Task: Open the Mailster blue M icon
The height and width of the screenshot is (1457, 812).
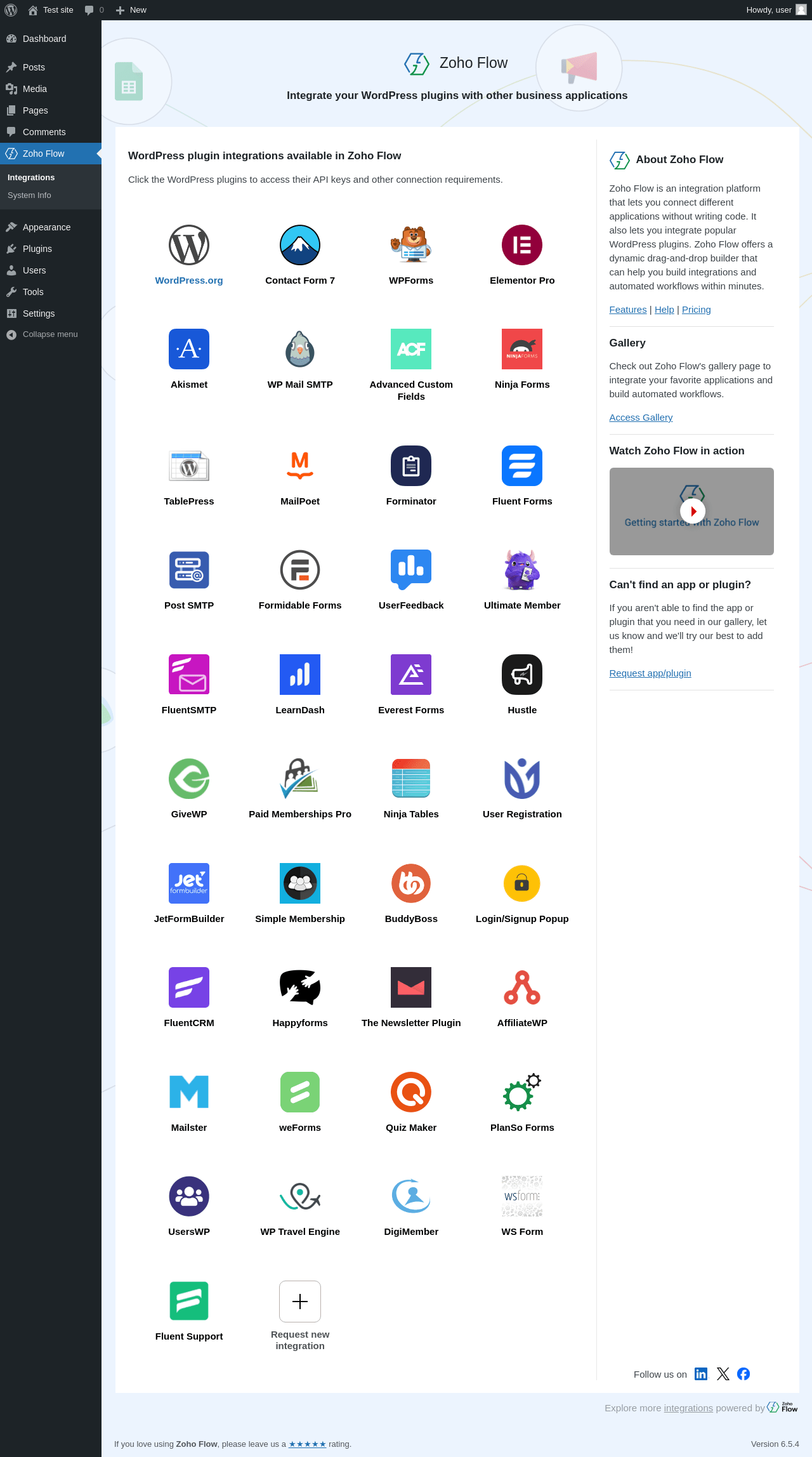Action: click(189, 1092)
